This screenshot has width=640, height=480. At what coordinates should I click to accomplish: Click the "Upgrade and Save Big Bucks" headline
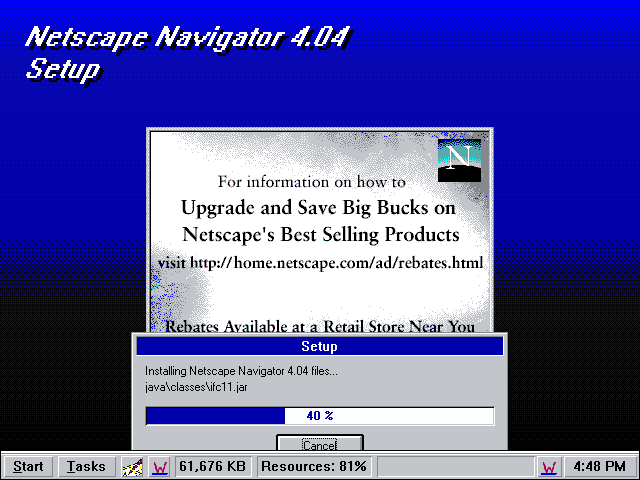[x=319, y=208]
